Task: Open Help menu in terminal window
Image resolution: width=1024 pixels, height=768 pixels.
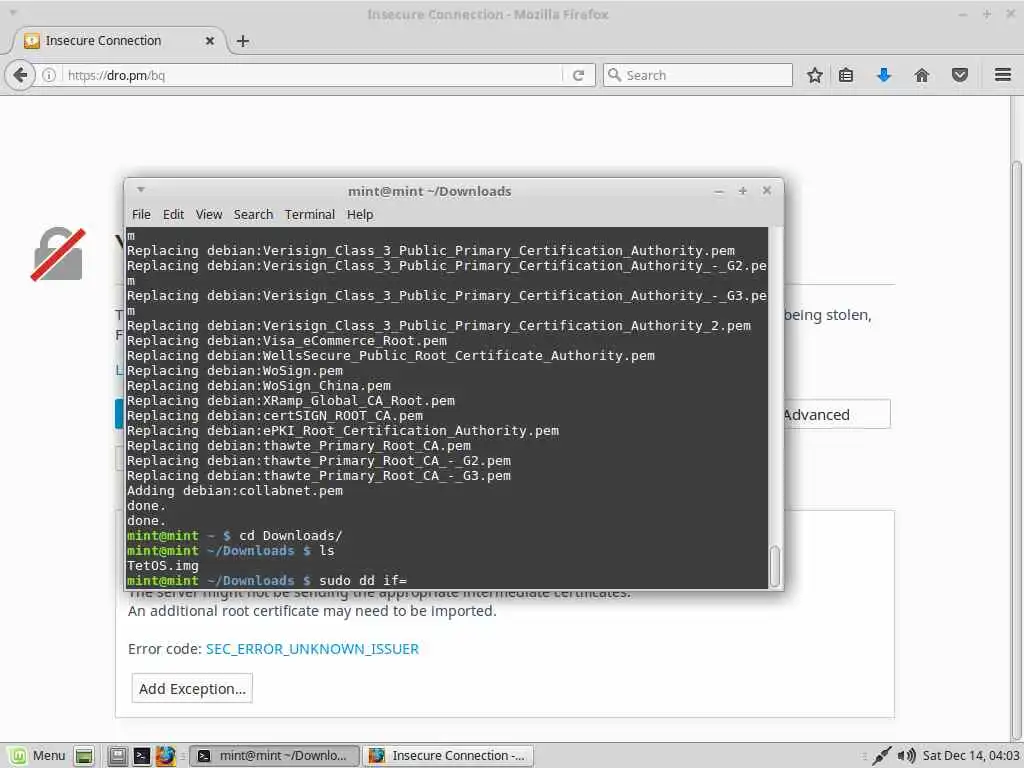Action: tap(360, 214)
